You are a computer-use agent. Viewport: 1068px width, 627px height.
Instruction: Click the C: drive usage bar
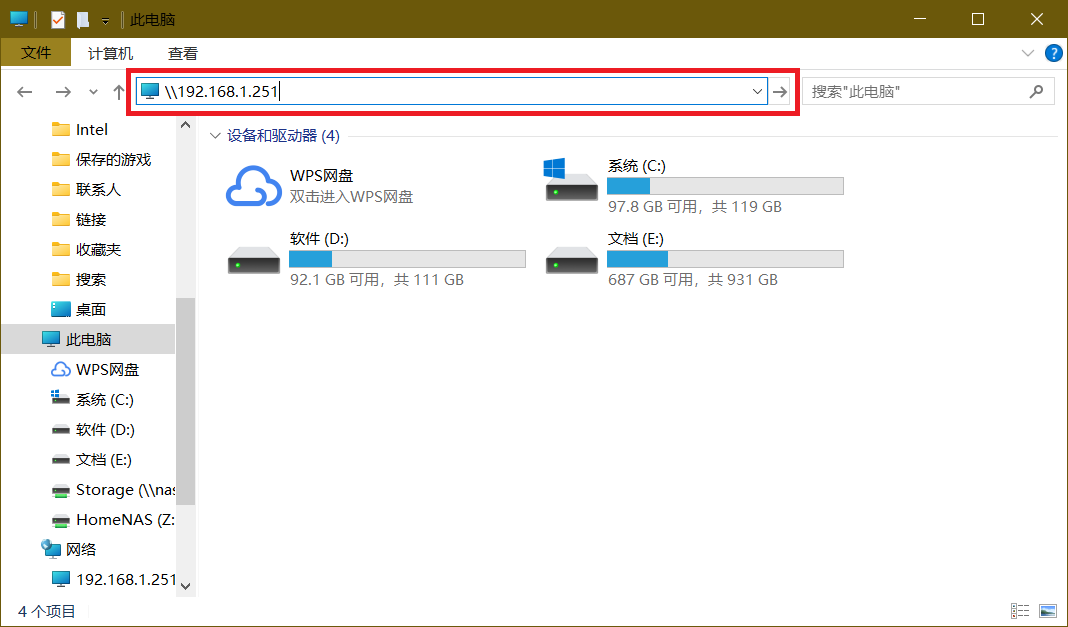(725, 185)
